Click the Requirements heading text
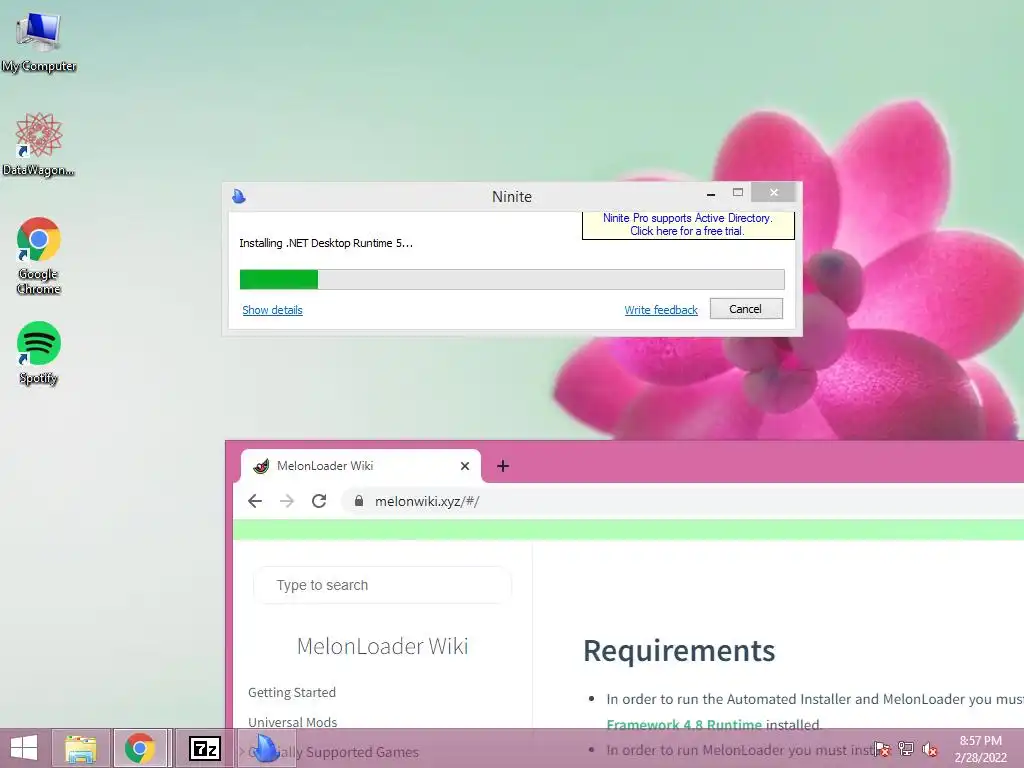This screenshot has height=768, width=1024. pyautogui.click(x=679, y=650)
